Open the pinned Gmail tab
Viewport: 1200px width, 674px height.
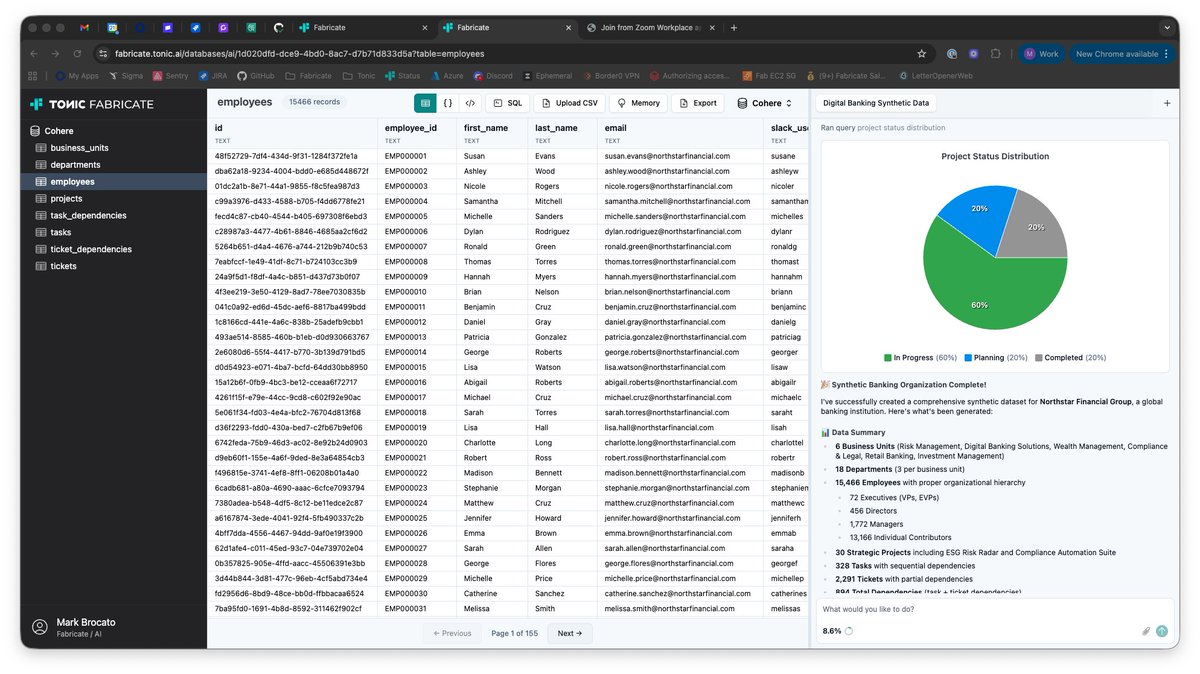pyautogui.click(x=84, y=28)
